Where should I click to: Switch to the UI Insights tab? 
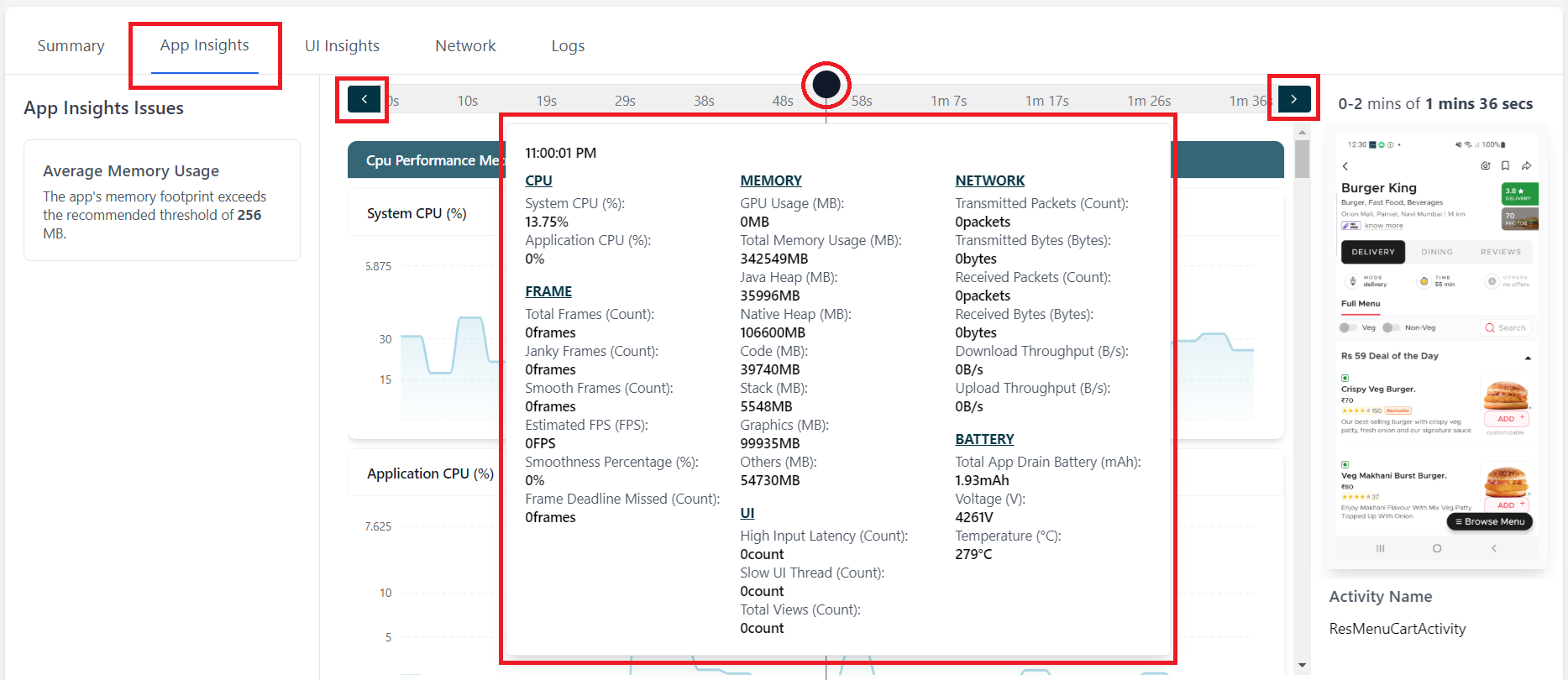(x=342, y=46)
